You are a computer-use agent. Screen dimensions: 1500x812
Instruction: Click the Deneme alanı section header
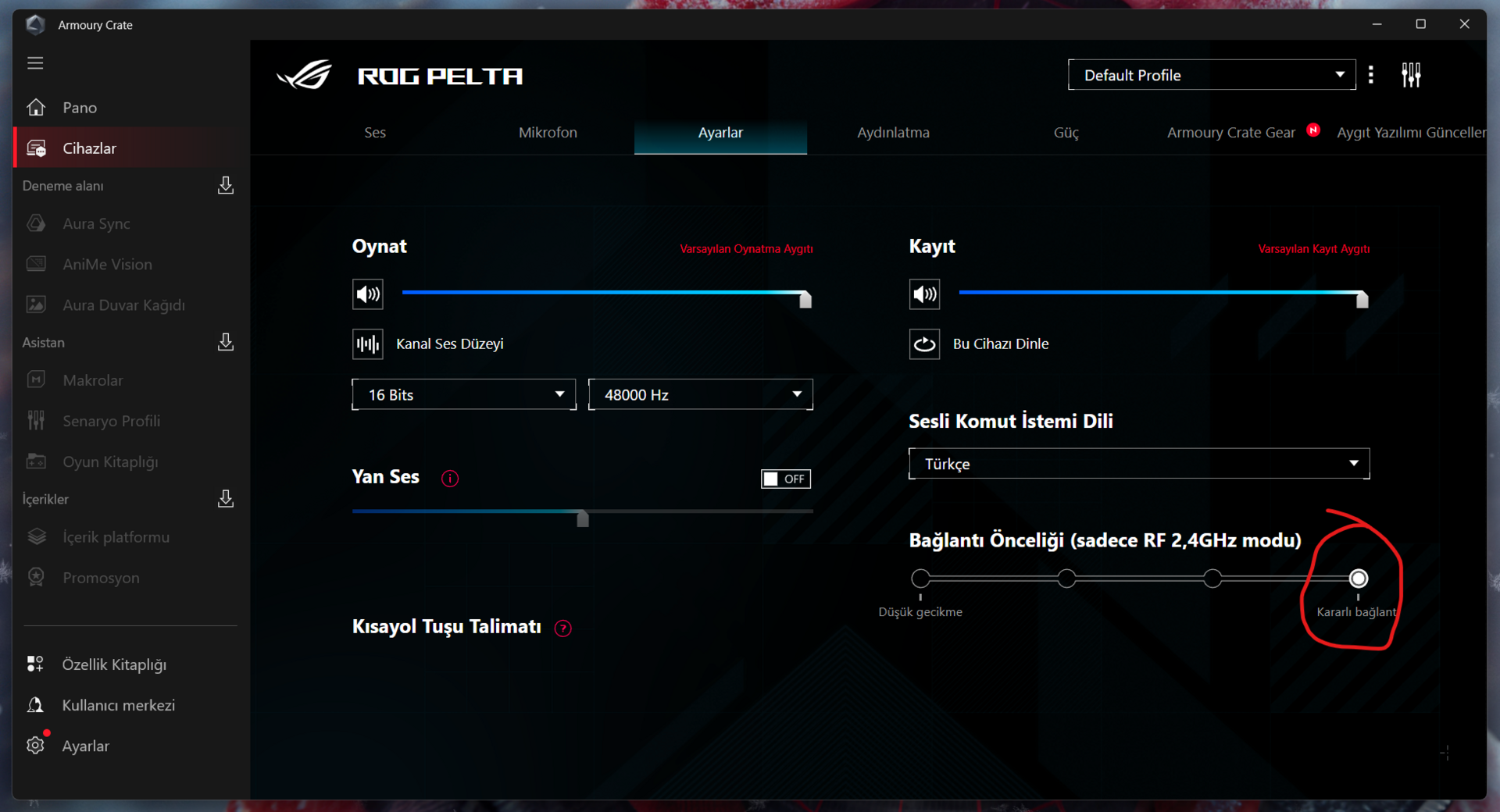pyautogui.click(x=62, y=186)
